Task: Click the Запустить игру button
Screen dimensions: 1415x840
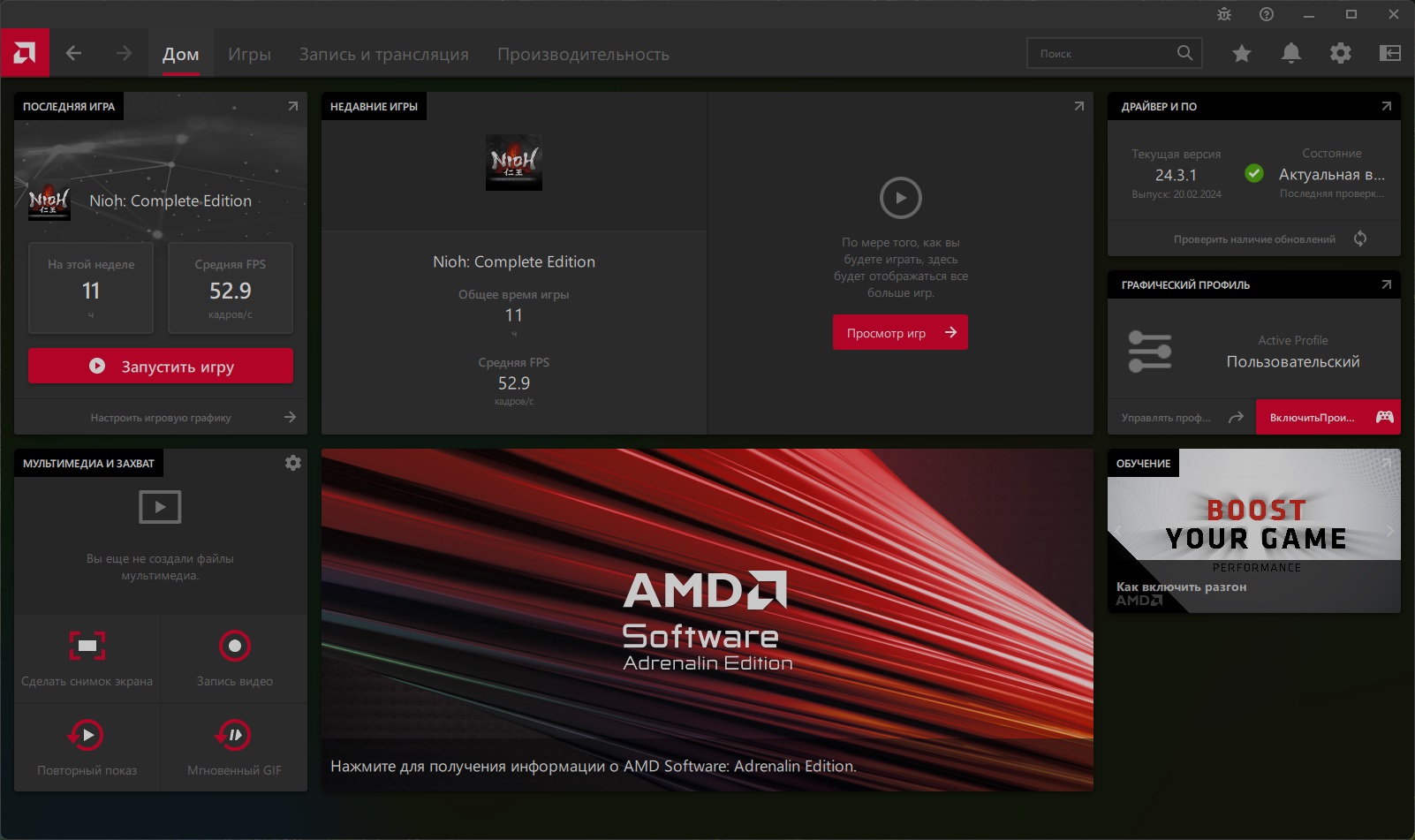Action: (x=161, y=366)
